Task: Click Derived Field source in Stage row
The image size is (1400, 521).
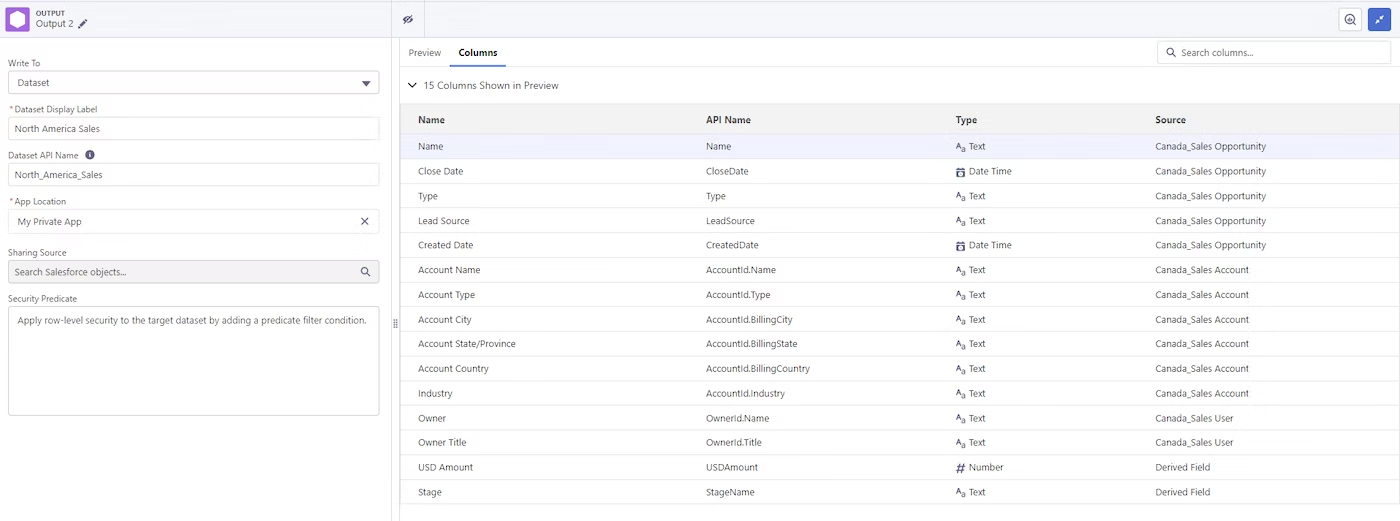Action: (1182, 492)
